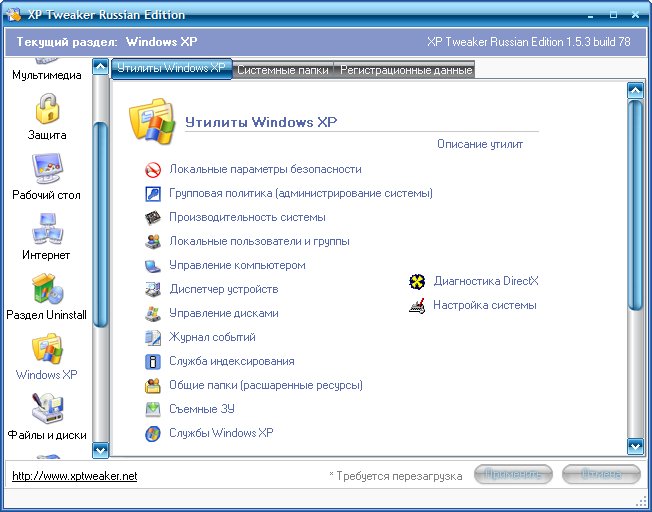Switch to the Системные папки tab
The width and height of the screenshot is (652, 512).
click(283, 70)
